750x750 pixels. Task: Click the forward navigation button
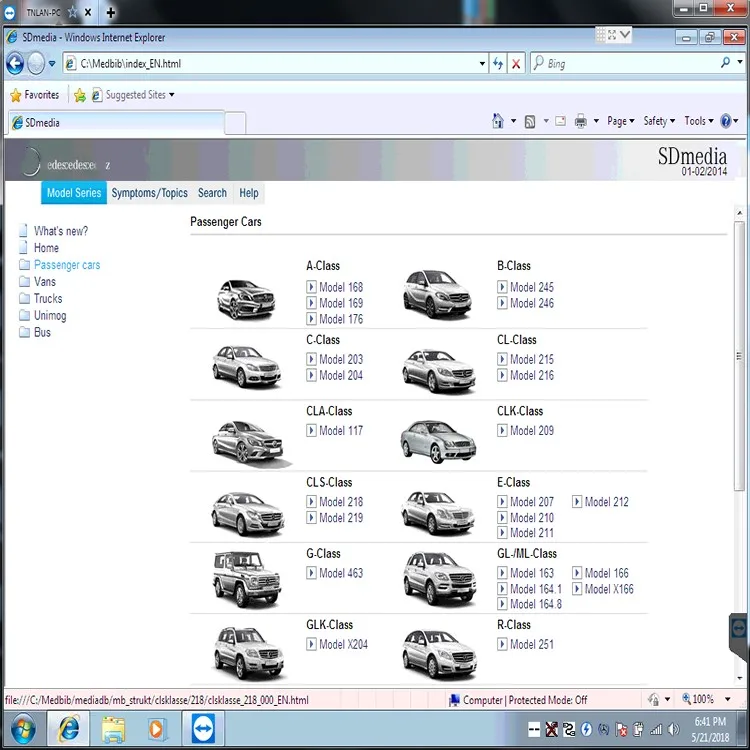point(36,63)
